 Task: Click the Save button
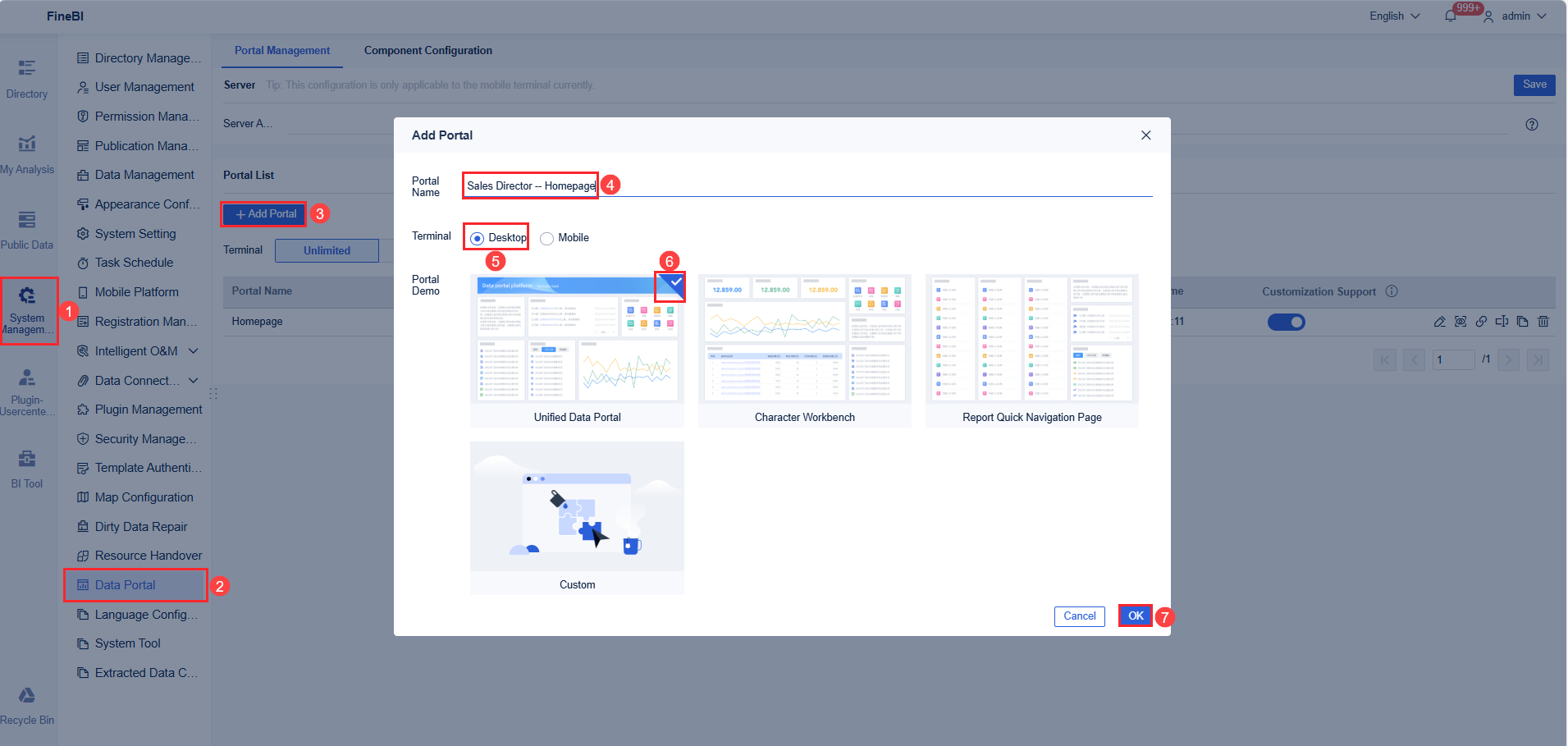coord(1534,85)
